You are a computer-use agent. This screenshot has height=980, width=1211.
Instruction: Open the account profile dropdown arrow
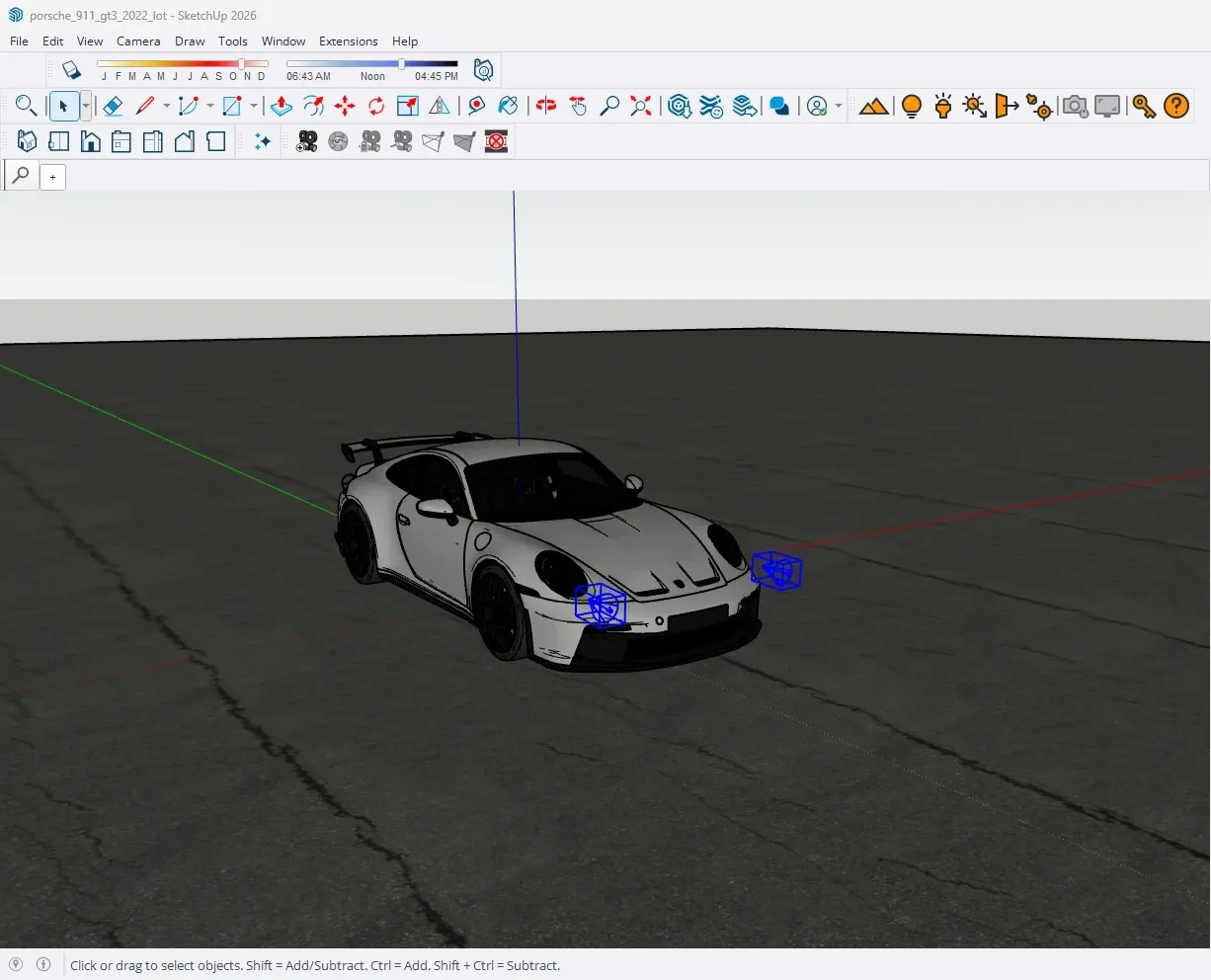pyautogui.click(x=839, y=106)
